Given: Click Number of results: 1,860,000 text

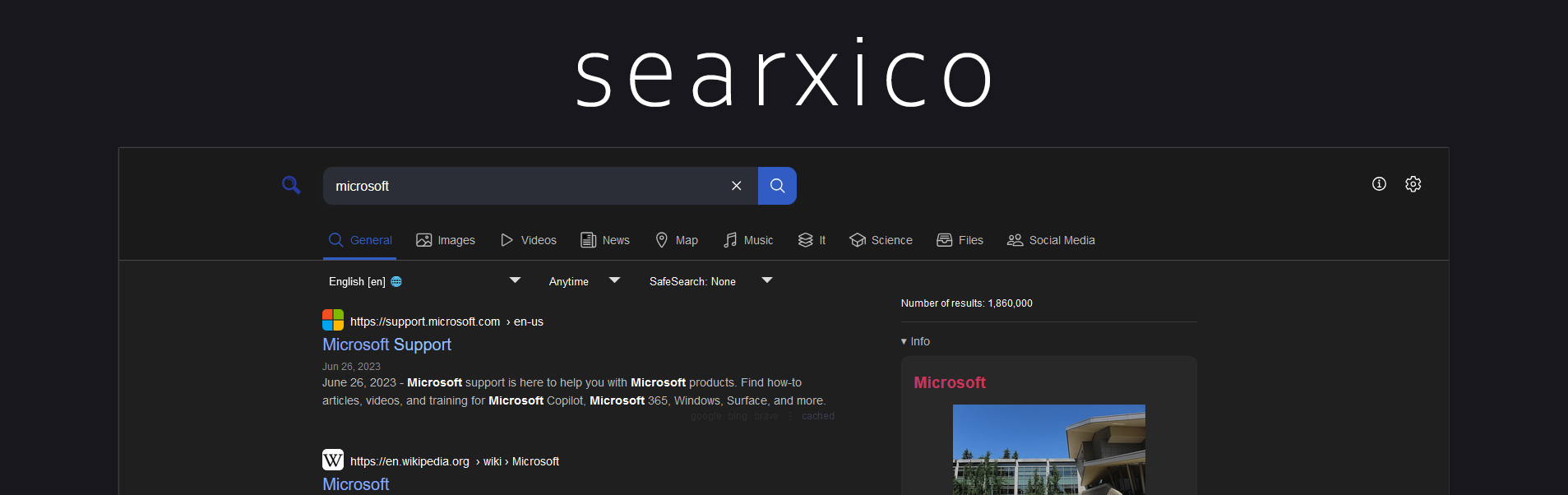Looking at the screenshot, I should point(966,303).
